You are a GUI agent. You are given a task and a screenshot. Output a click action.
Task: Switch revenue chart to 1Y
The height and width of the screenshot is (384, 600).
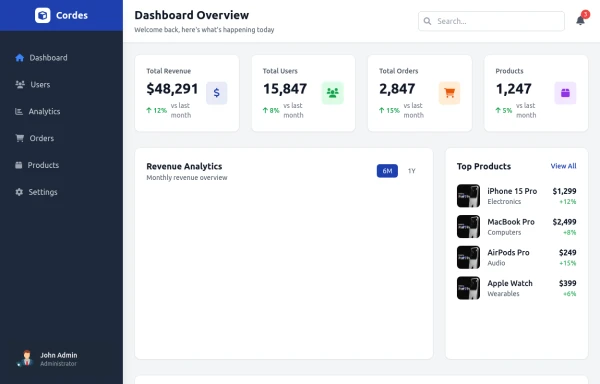point(412,171)
